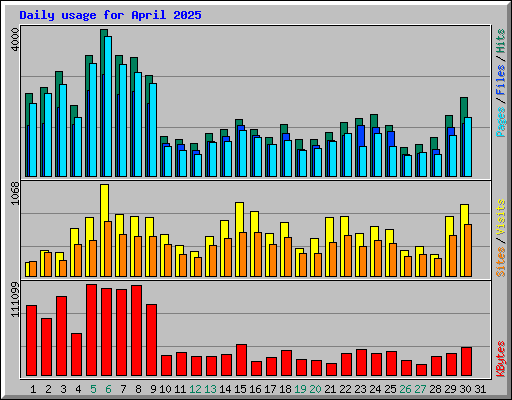Click the yellow Visits legend label
The image size is (512, 400).
tap(501, 218)
